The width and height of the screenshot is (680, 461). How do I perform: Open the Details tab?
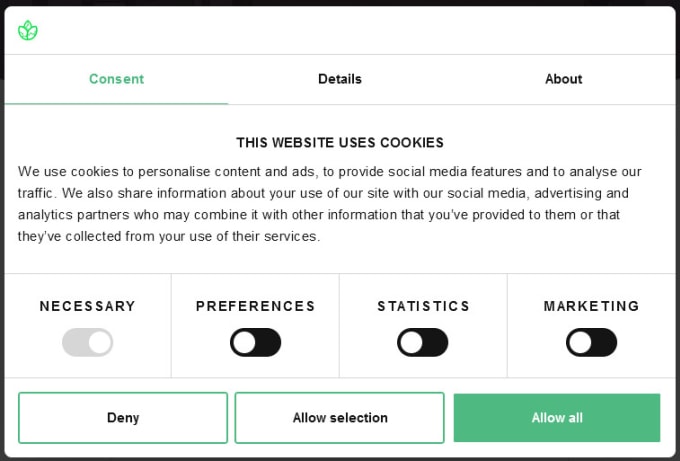point(340,79)
